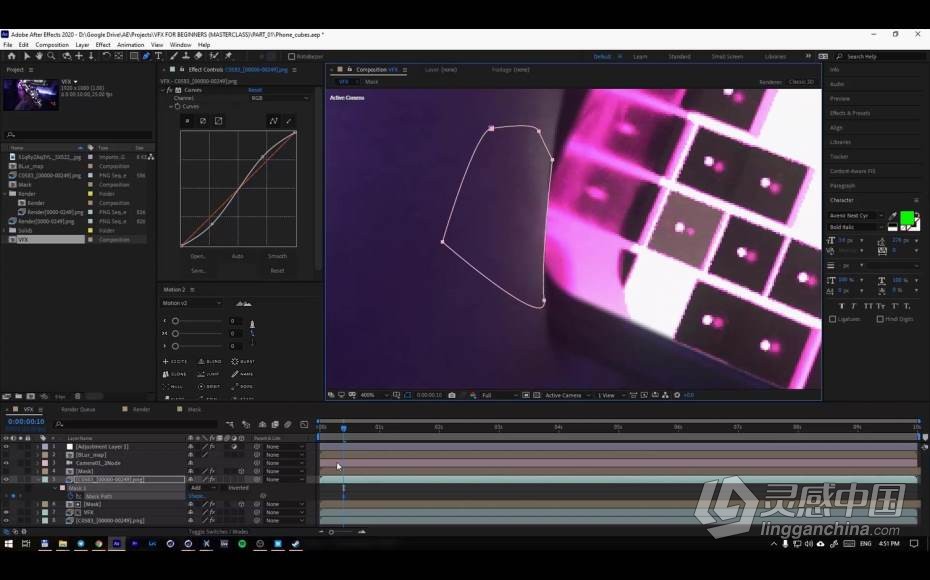Viewport: 930px width, 580px height.
Task: Select the Eraser tool
Action: (199, 56)
